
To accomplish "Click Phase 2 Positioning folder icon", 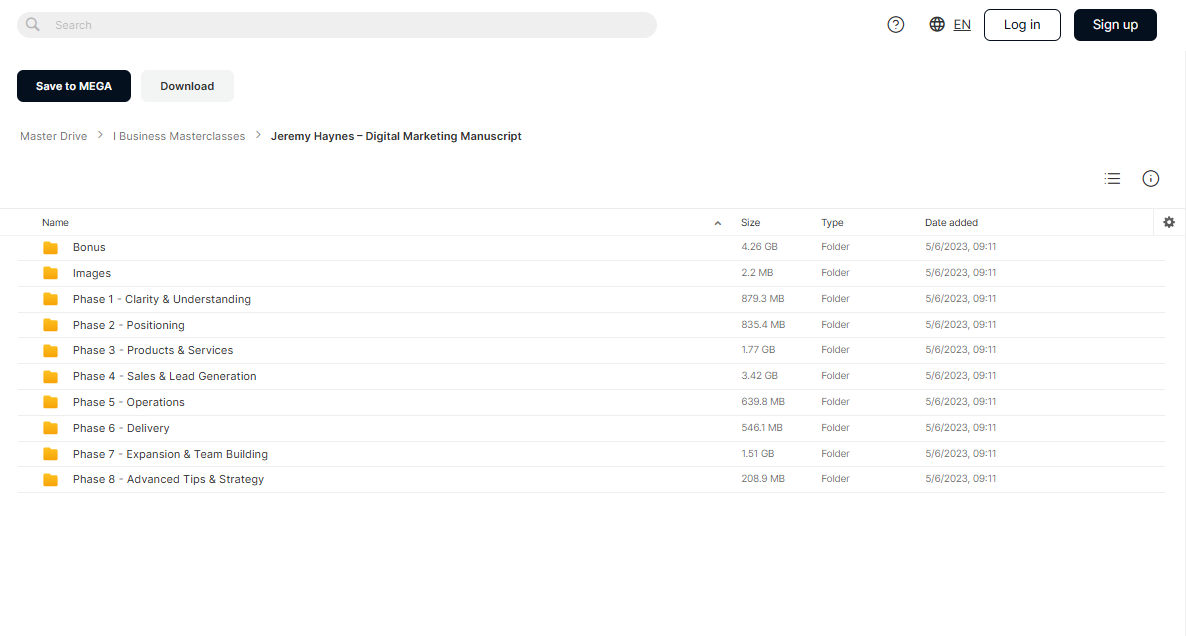I will click(x=51, y=325).
